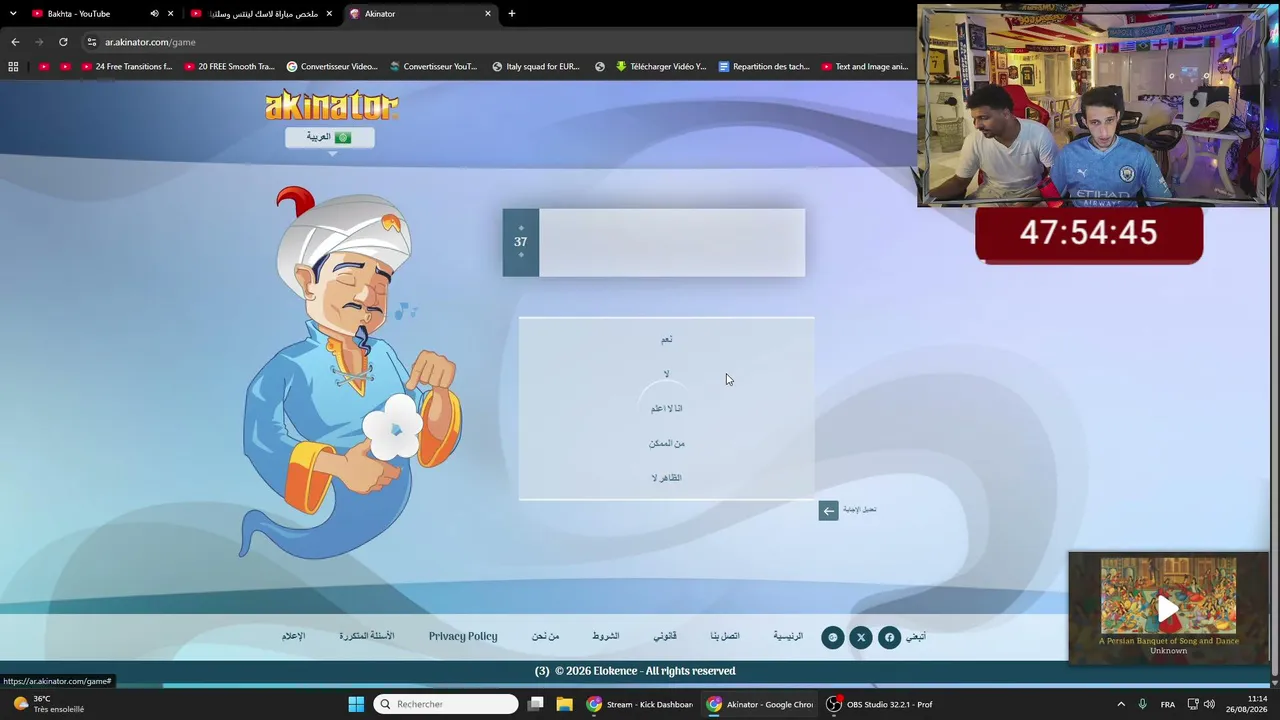Open the الرئيسية footer link
Image resolution: width=1280 pixels, height=720 pixels.
[x=788, y=636]
